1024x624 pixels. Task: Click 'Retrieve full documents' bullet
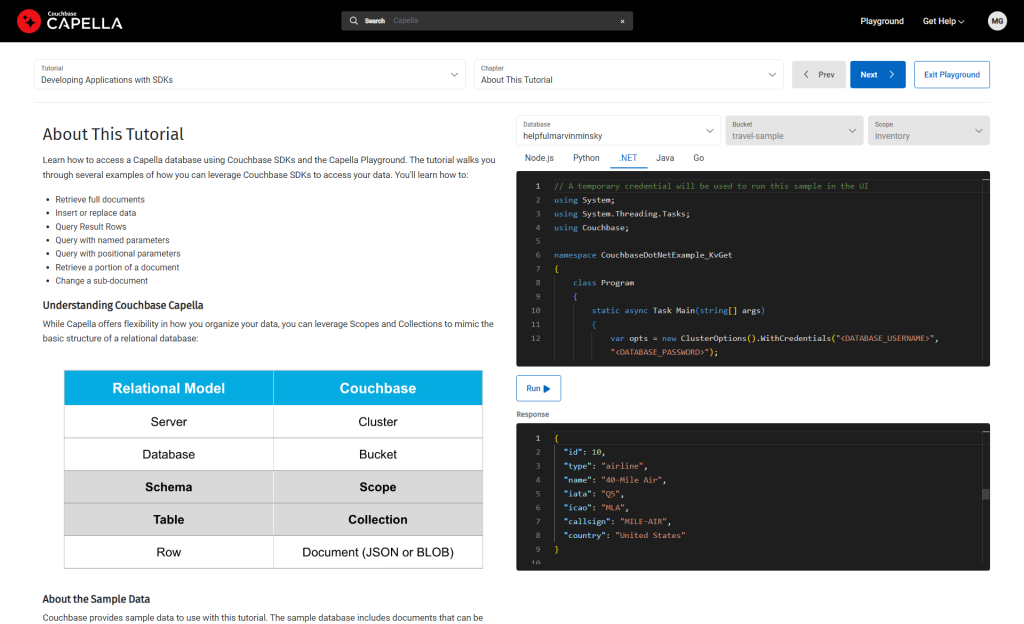coord(100,200)
